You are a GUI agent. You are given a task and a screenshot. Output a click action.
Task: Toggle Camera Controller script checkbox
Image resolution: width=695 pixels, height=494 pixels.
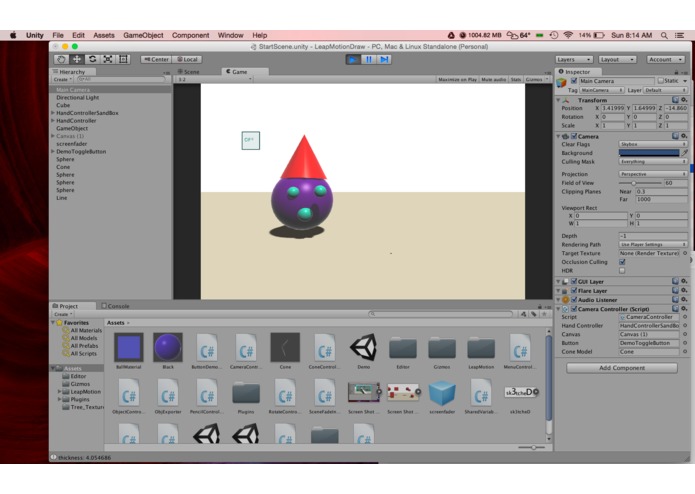tap(574, 309)
